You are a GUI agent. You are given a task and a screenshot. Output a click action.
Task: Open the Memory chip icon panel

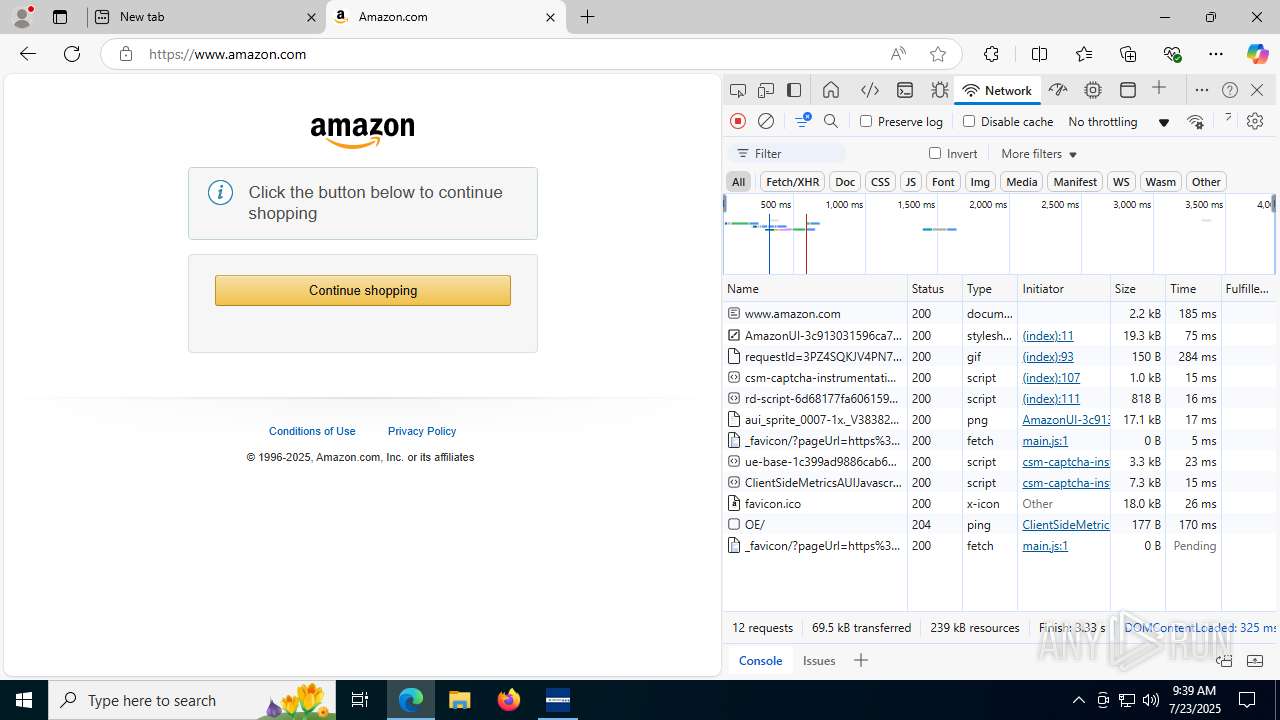[x=1093, y=90]
